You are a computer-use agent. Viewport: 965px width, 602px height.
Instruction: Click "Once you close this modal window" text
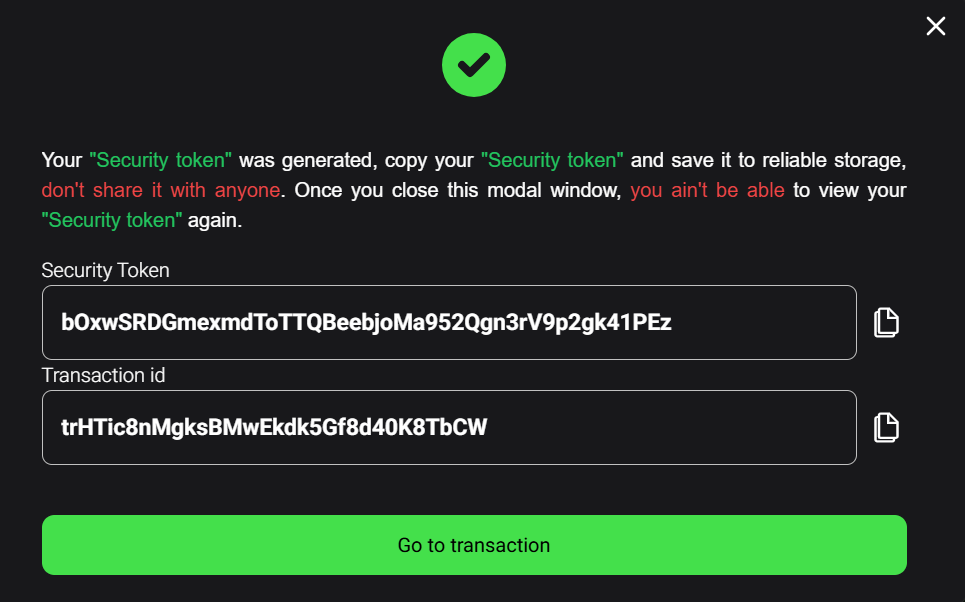pos(457,190)
